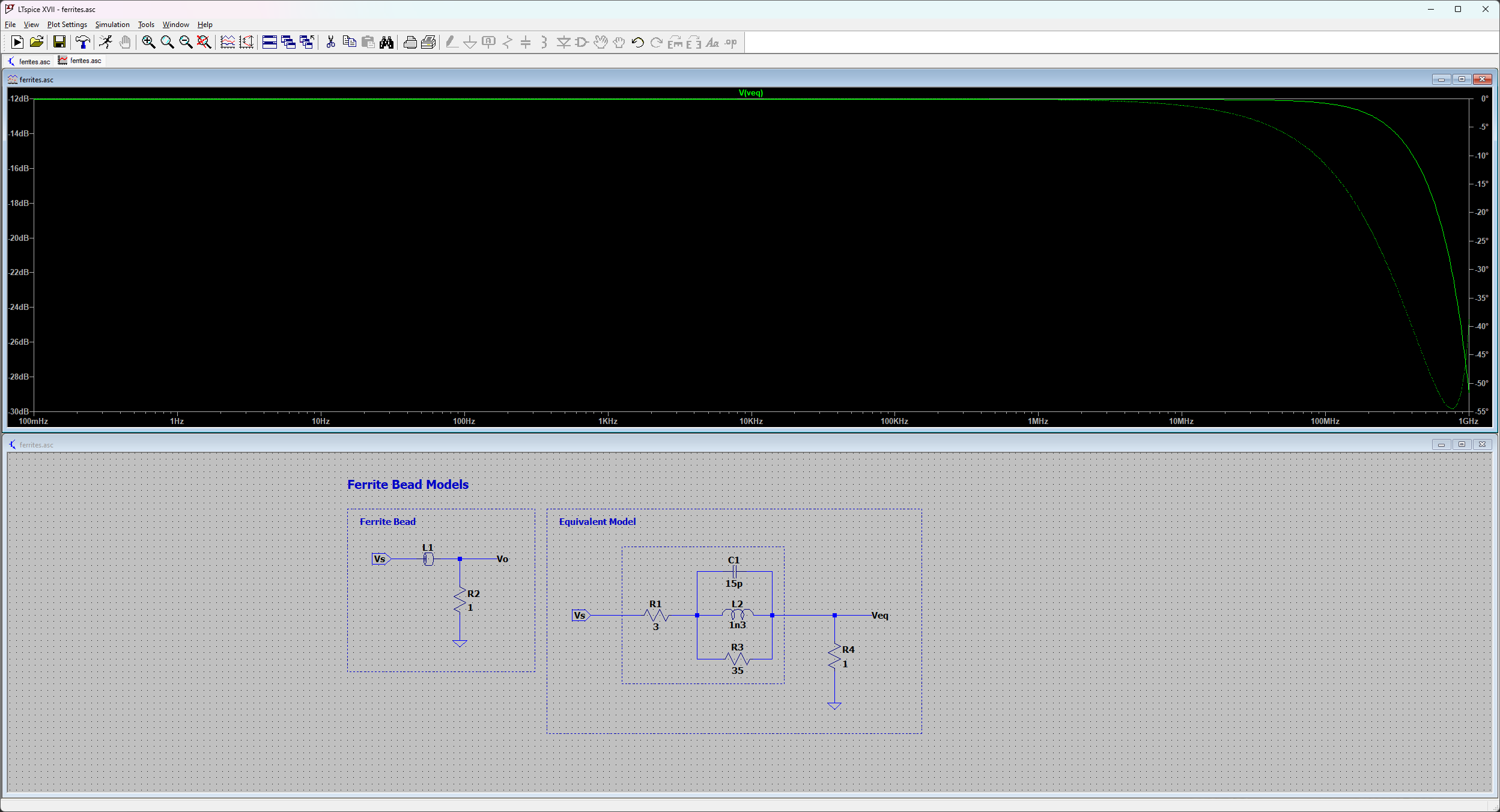The image size is (1500, 812).
Task: Click the Copy toolbar icon
Action: click(x=349, y=42)
